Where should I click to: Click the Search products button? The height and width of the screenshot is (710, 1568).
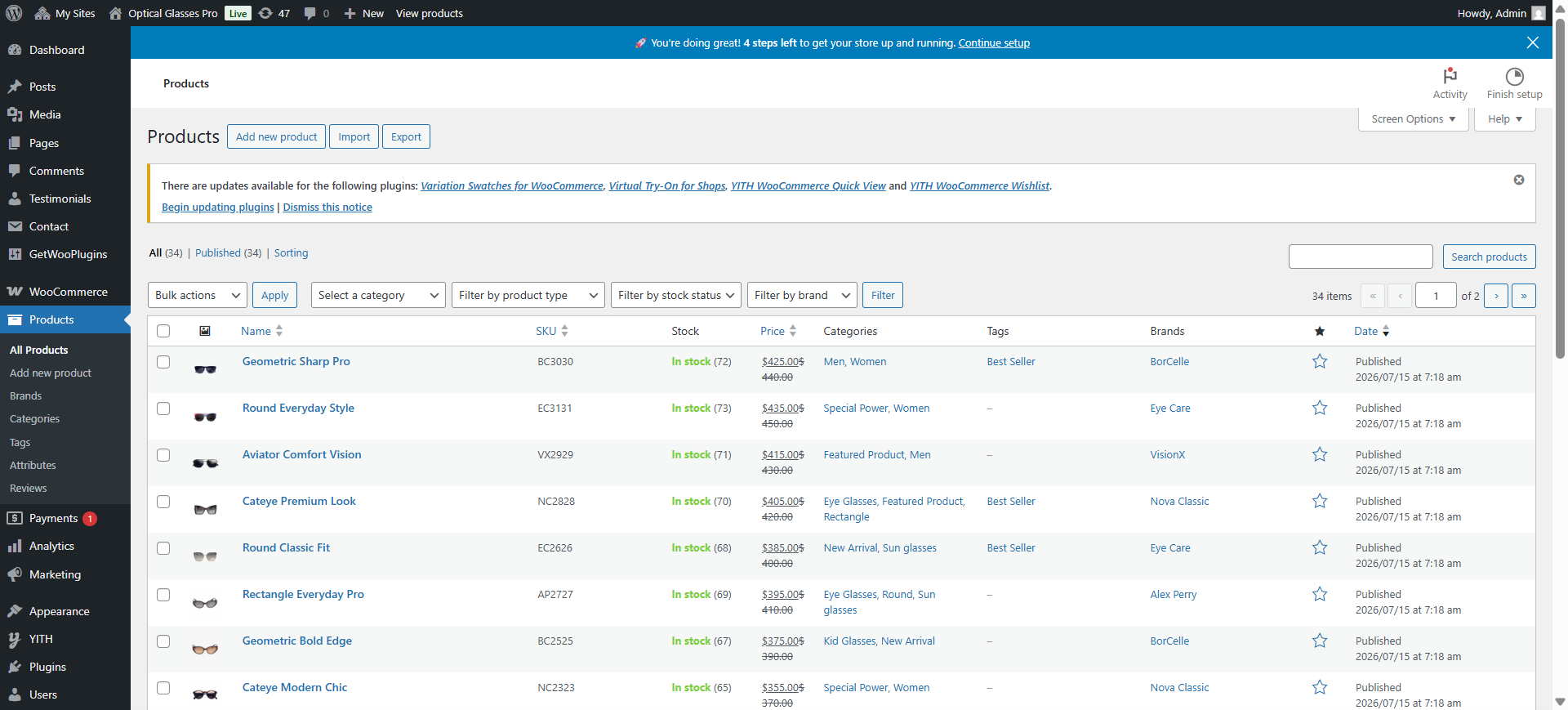pyautogui.click(x=1489, y=257)
